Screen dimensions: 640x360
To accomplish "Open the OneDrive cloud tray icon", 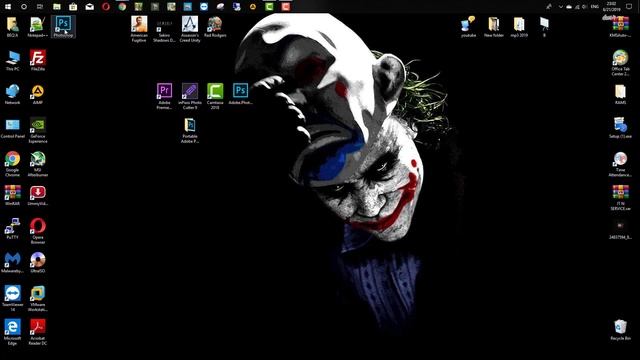I will click(569, 7).
